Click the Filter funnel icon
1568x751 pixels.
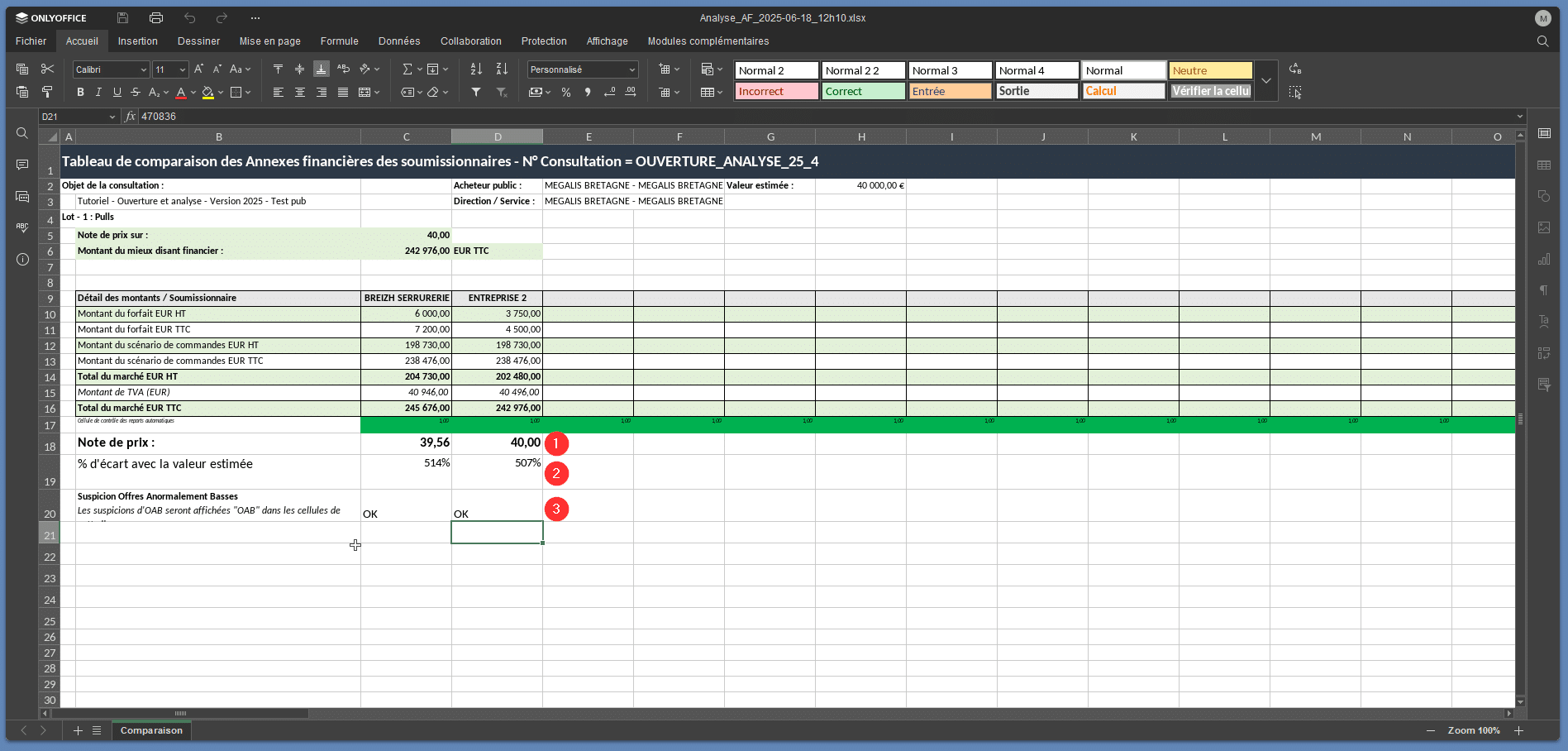[x=476, y=93]
